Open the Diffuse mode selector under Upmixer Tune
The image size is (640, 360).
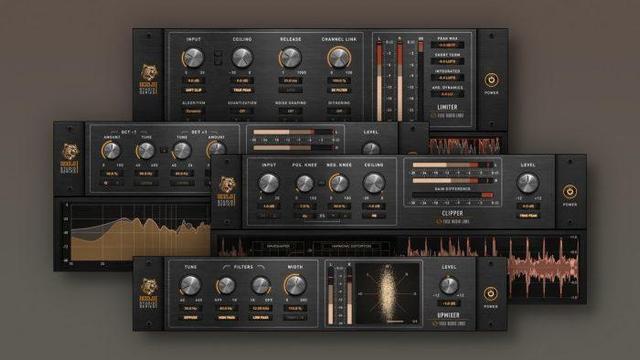(191, 318)
